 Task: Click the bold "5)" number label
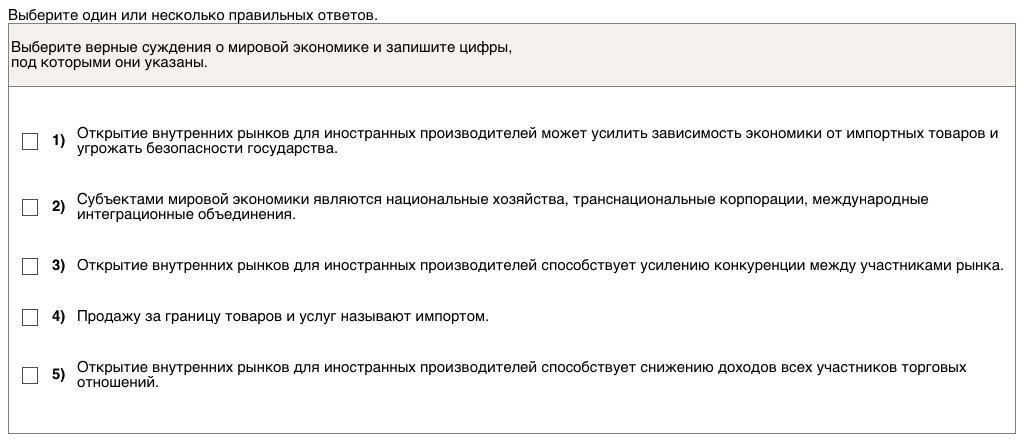(58, 375)
